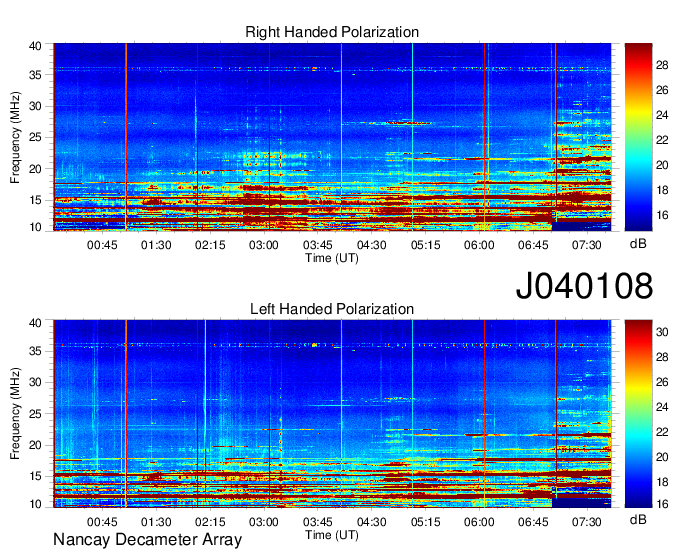Click the 40 MHz tick on the top plot
The image size is (680, 552).
coord(35,46)
